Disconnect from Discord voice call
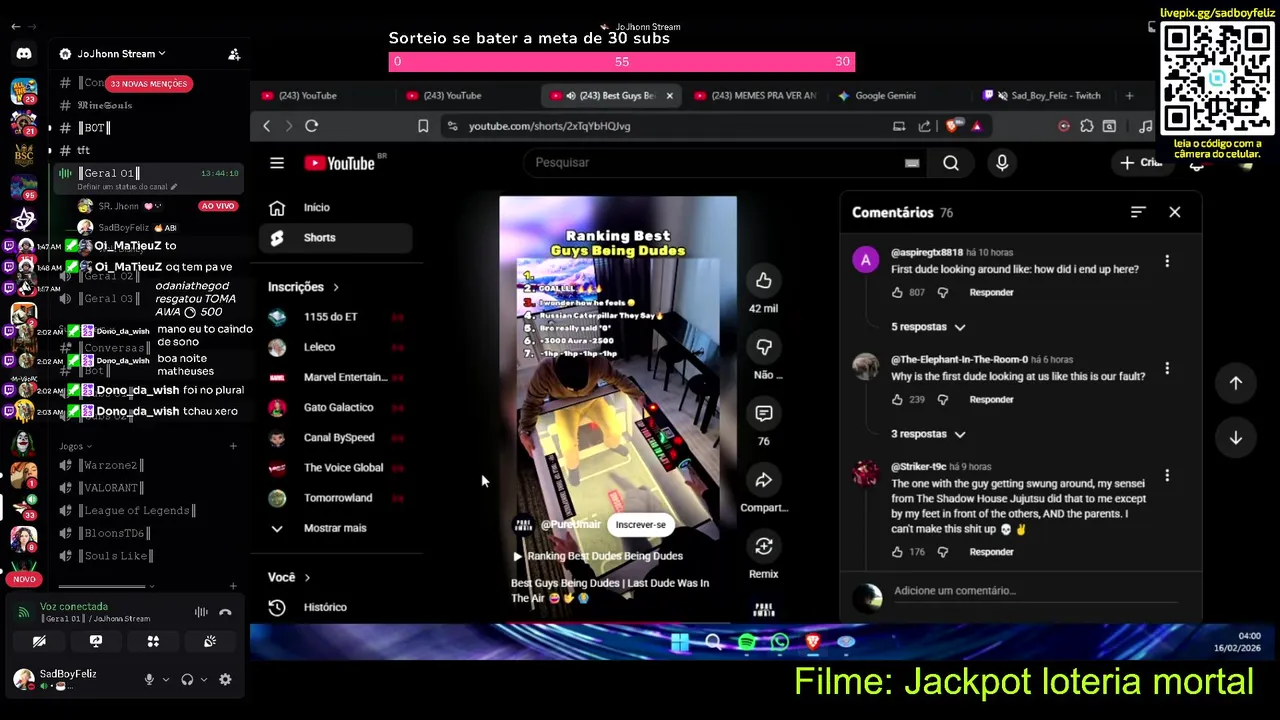 pos(225,612)
